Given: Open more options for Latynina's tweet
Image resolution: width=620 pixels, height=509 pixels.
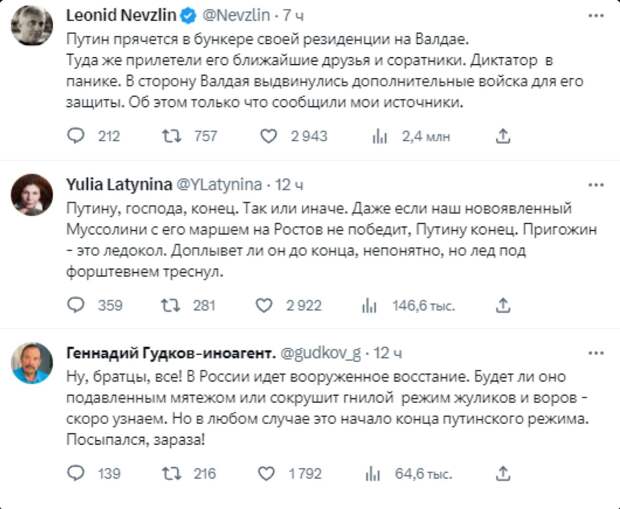Looking at the screenshot, I should tap(596, 185).
